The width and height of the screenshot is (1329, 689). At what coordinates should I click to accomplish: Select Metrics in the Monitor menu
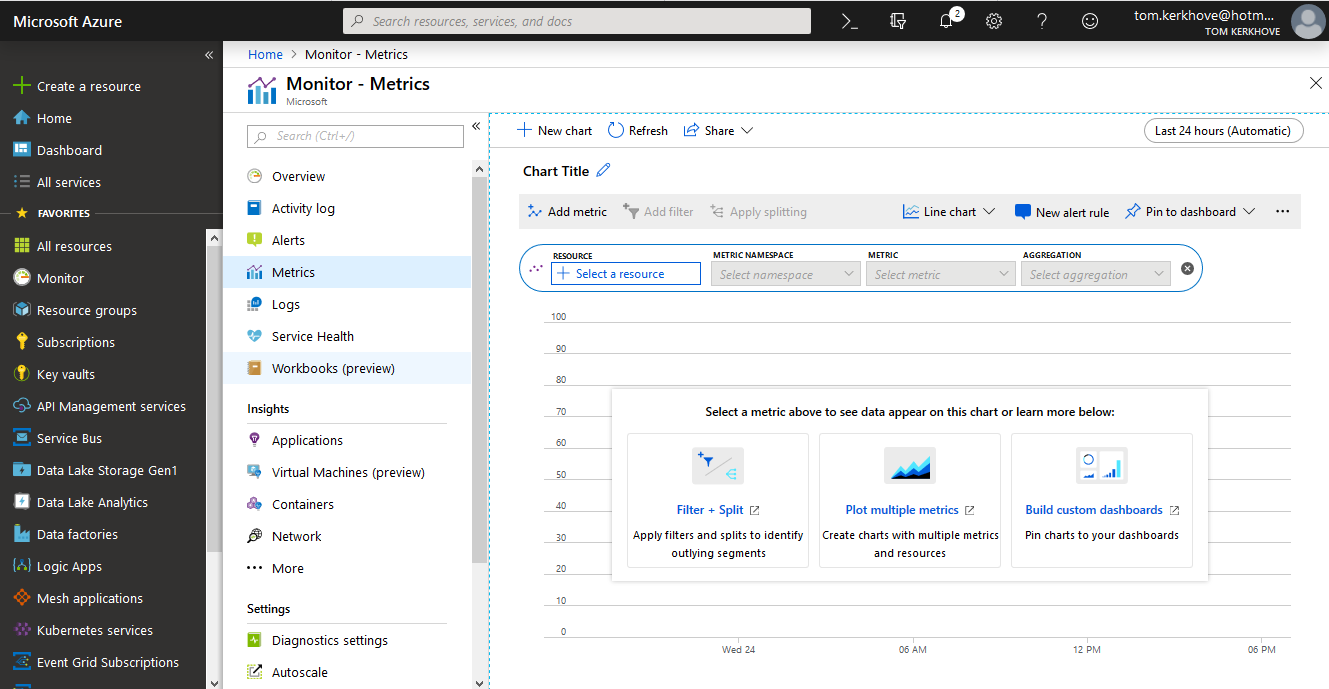347,272
